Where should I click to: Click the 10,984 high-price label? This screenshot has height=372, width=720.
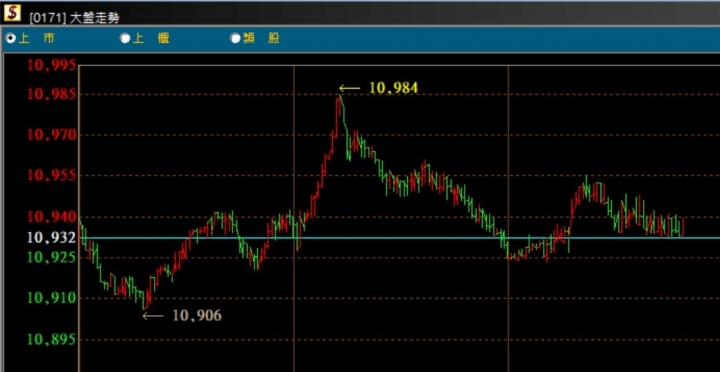point(394,88)
